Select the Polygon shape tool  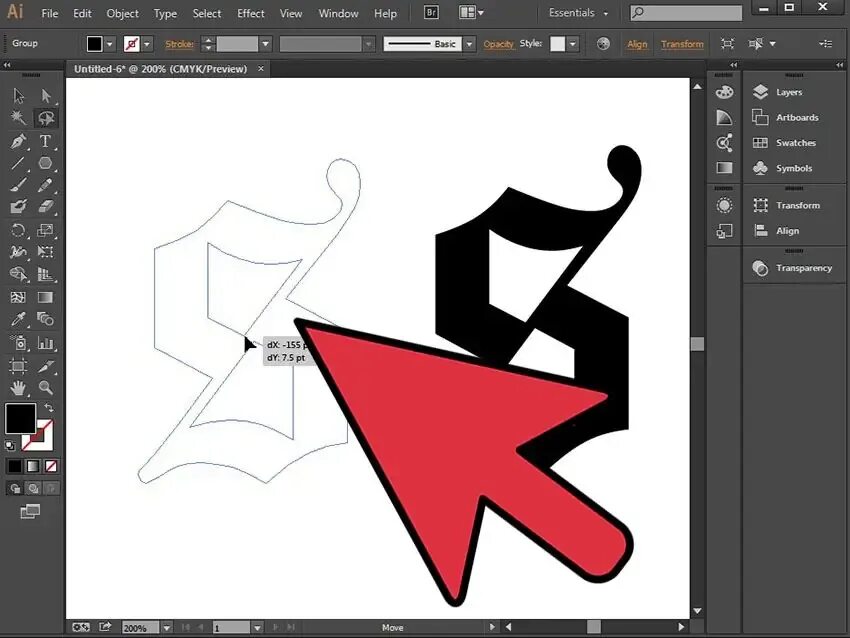[x=46, y=163]
